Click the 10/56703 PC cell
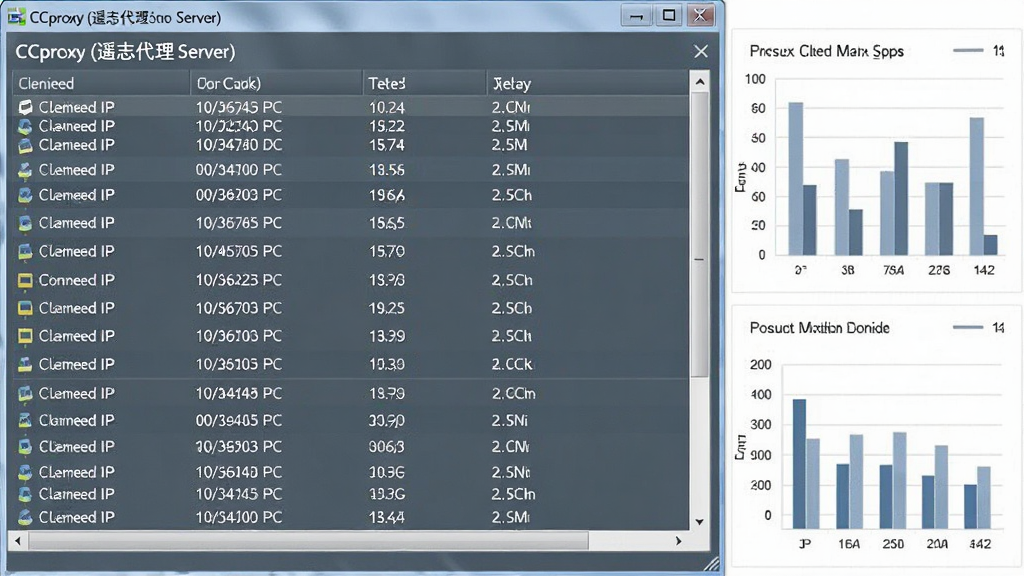 coord(239,308)
